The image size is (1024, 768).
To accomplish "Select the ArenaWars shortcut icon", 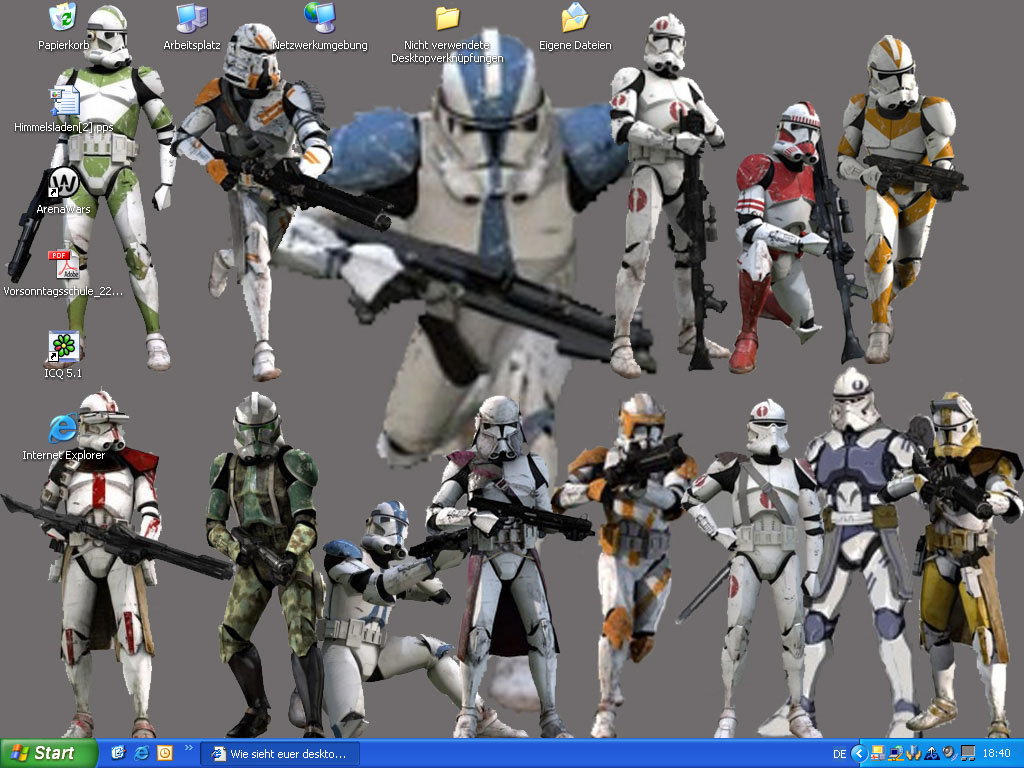I will (x=63, y=183).
